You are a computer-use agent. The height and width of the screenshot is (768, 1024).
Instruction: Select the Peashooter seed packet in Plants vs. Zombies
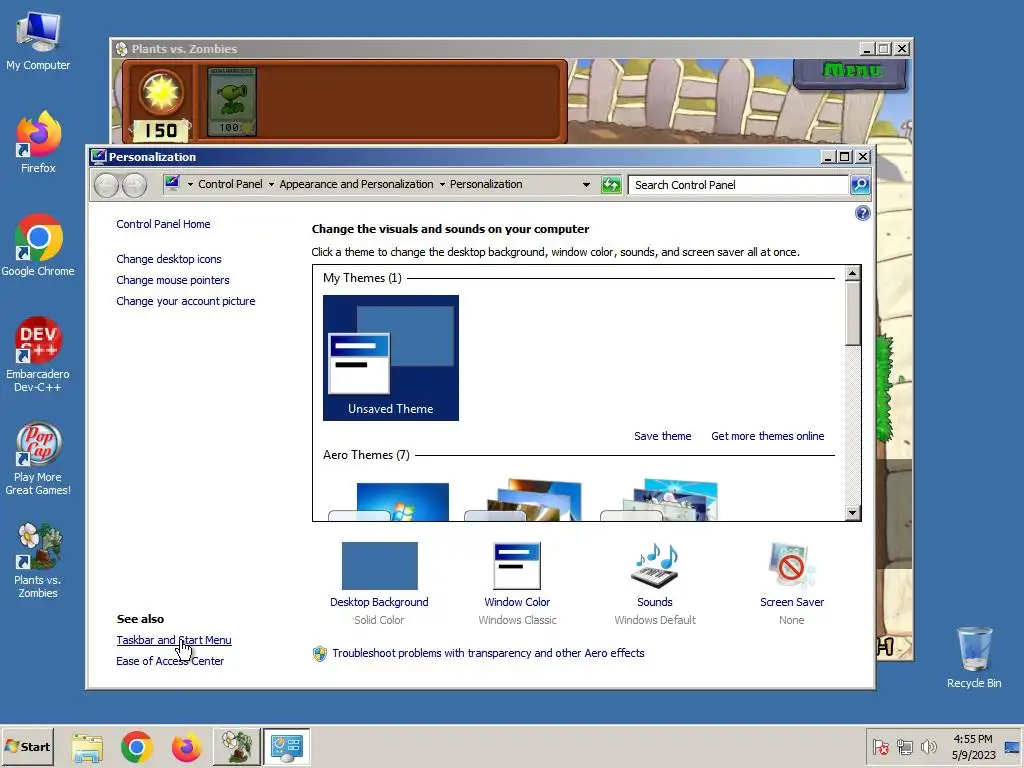(232, 101)
